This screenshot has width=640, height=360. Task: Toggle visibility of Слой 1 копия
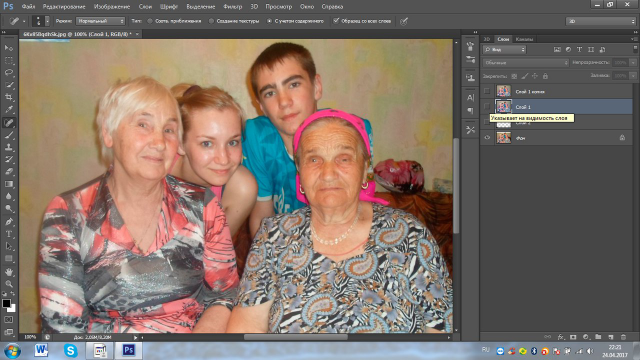click(x=487, y=91)
